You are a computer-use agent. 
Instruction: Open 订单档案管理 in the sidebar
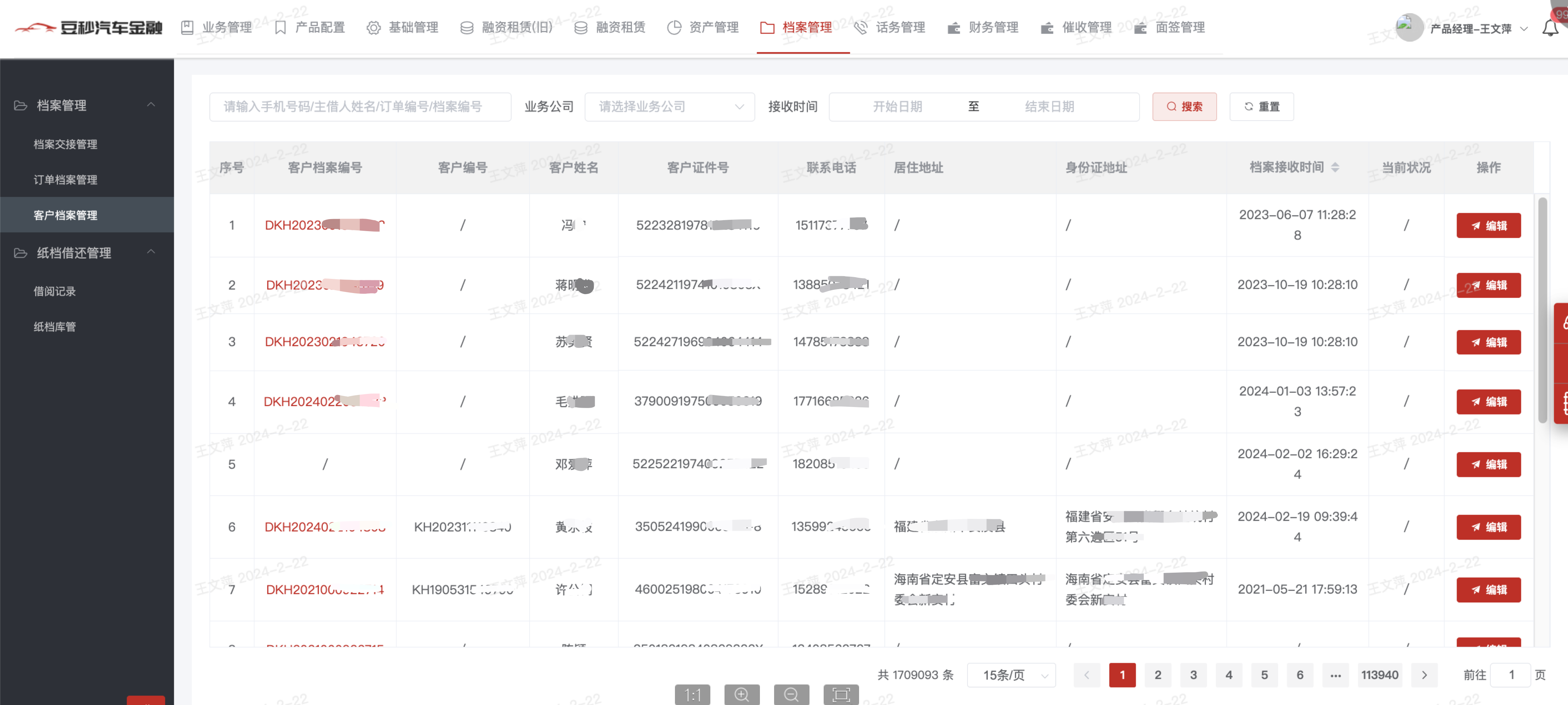65,179
